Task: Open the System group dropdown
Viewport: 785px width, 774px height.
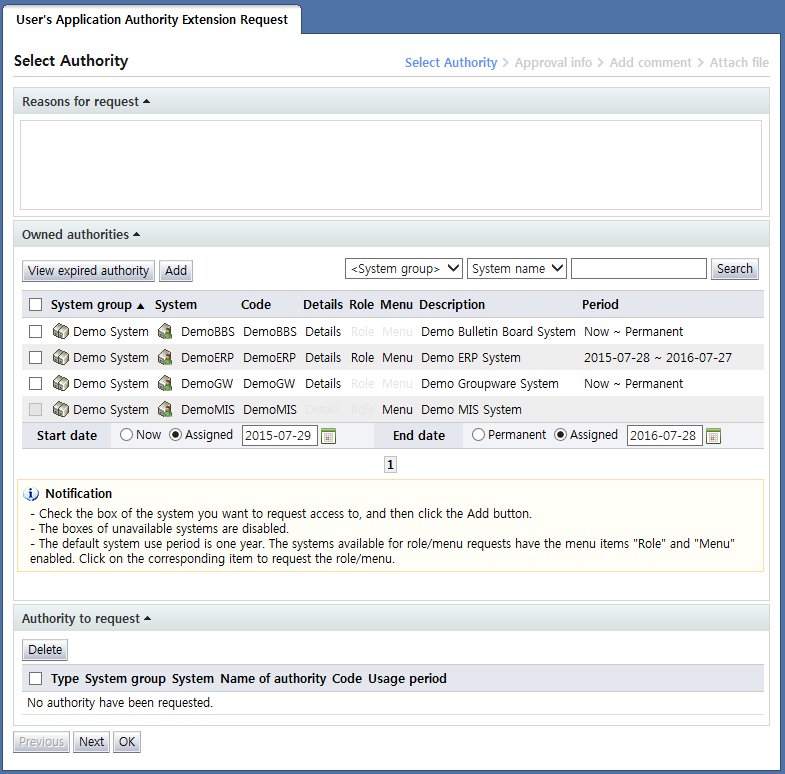Action: [x=403, y=269]
